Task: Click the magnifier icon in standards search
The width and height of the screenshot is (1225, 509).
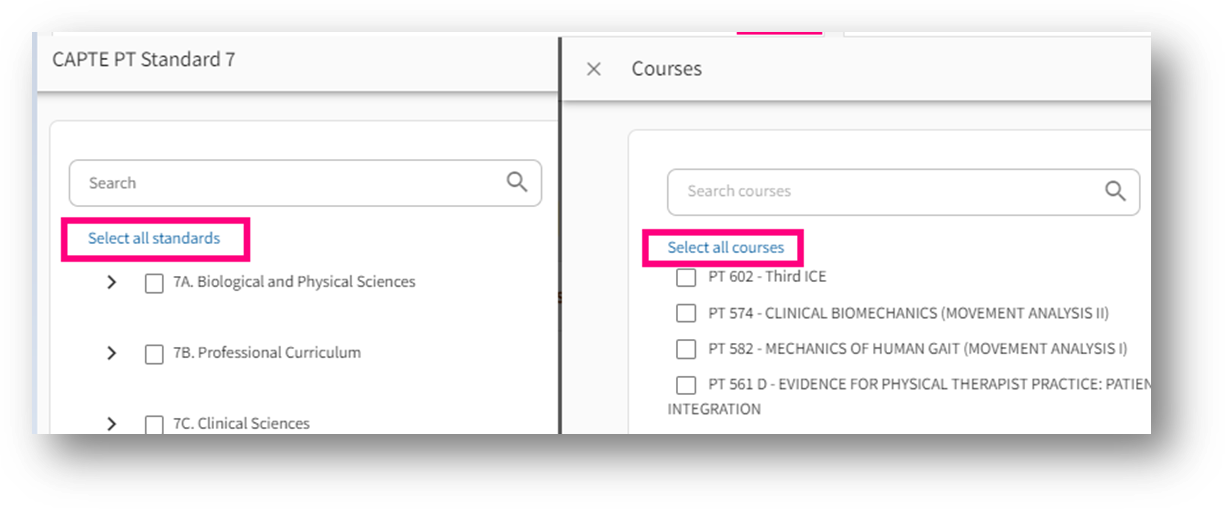Action: 517,182
